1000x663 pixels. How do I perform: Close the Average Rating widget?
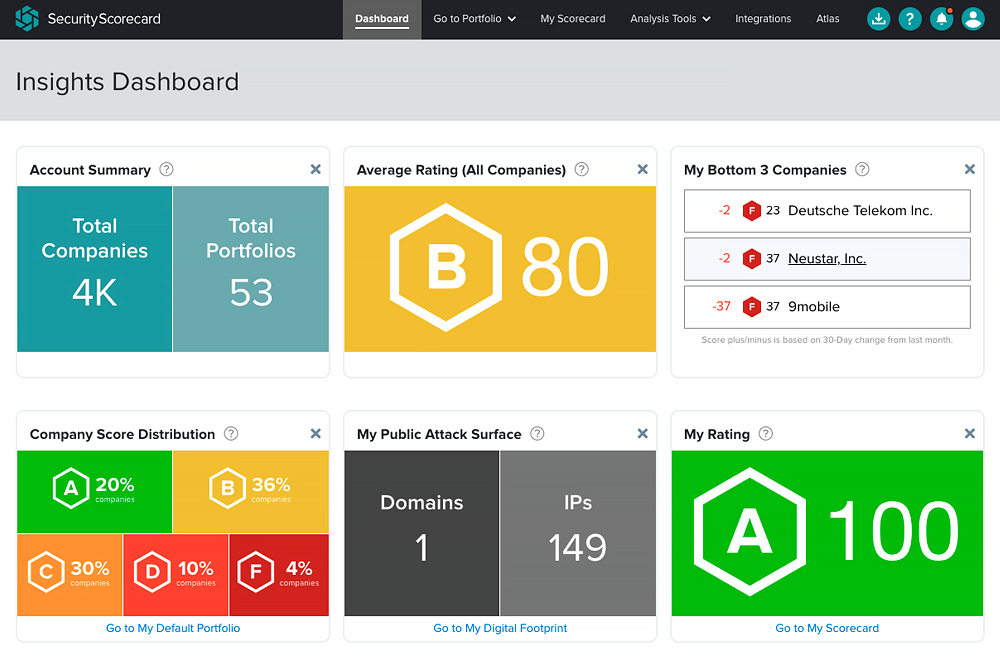(x=643, y=170)
